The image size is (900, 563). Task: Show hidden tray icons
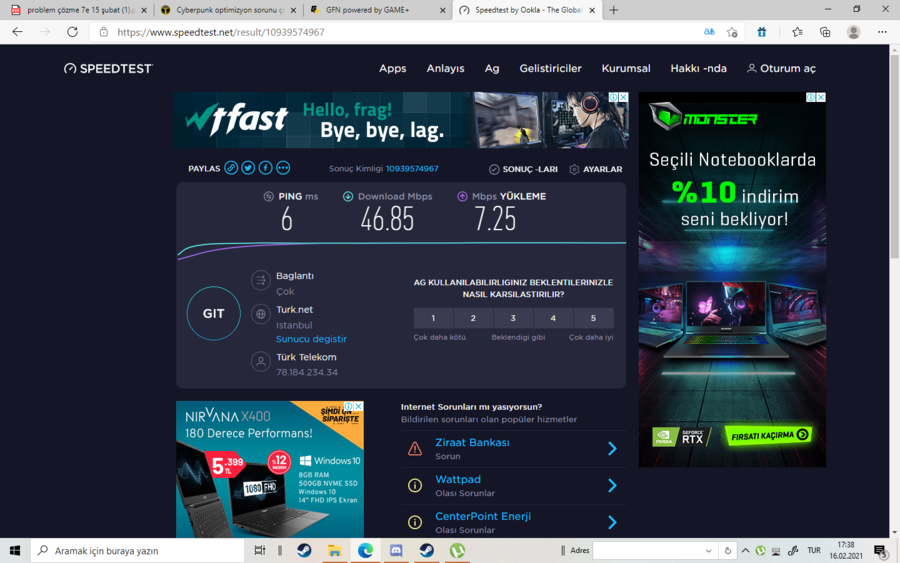point(745,551)
